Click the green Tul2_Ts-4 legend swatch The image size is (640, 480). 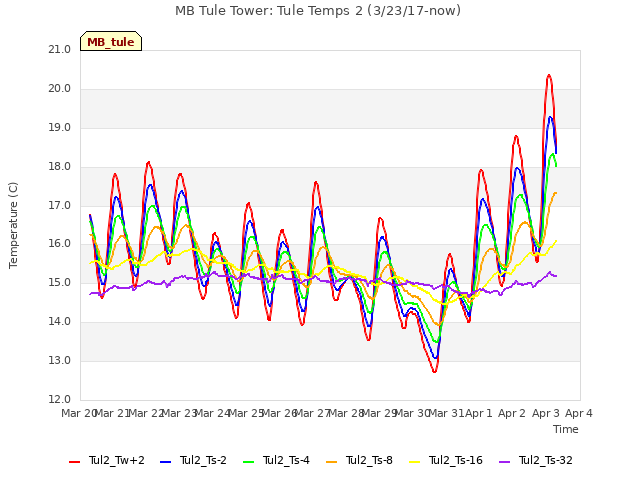click(x=248, y=462)
